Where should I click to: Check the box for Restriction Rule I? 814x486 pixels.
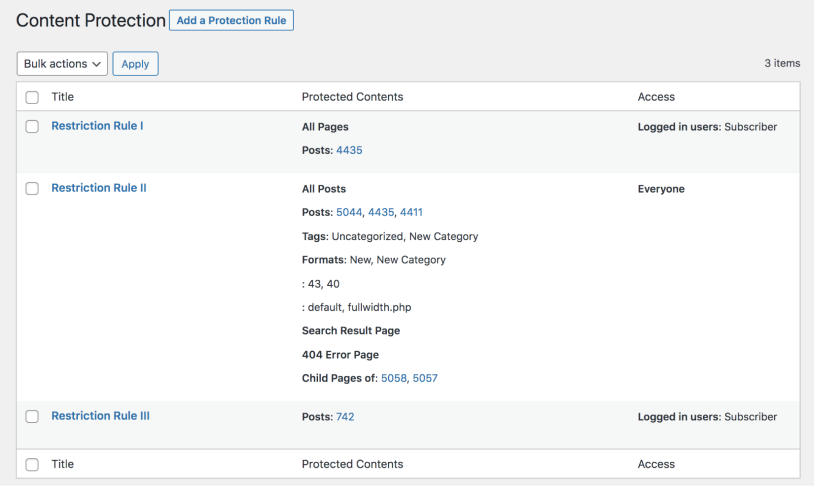coord(32,126)
